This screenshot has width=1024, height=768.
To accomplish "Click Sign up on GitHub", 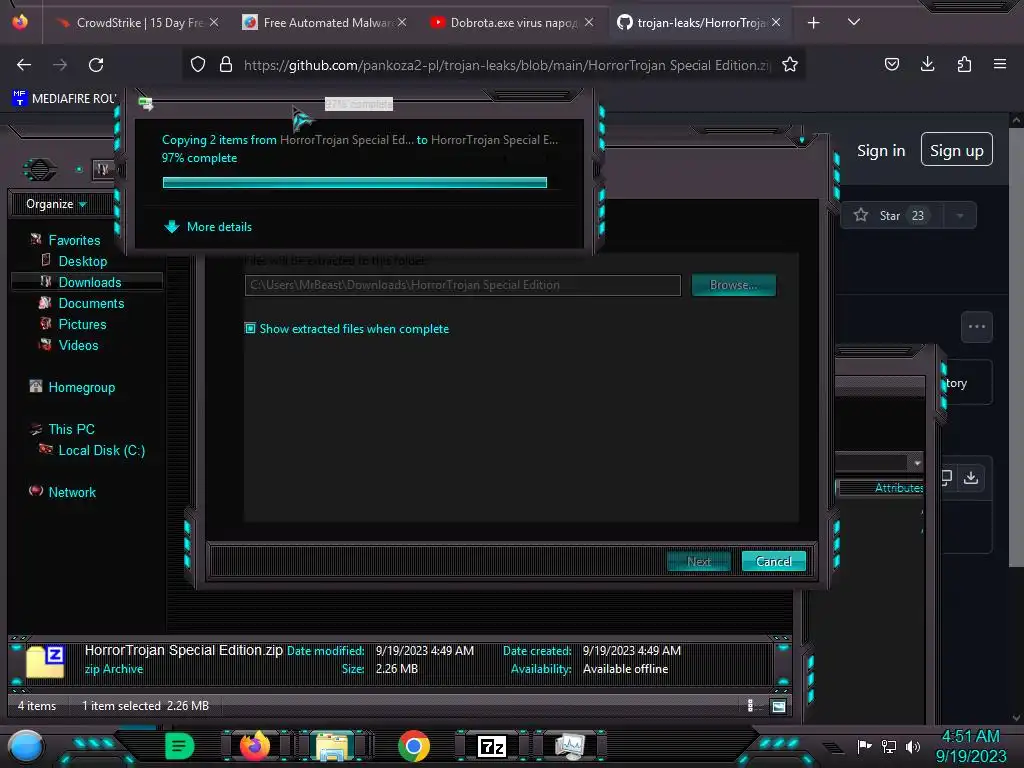I will [x=957, y=150].
